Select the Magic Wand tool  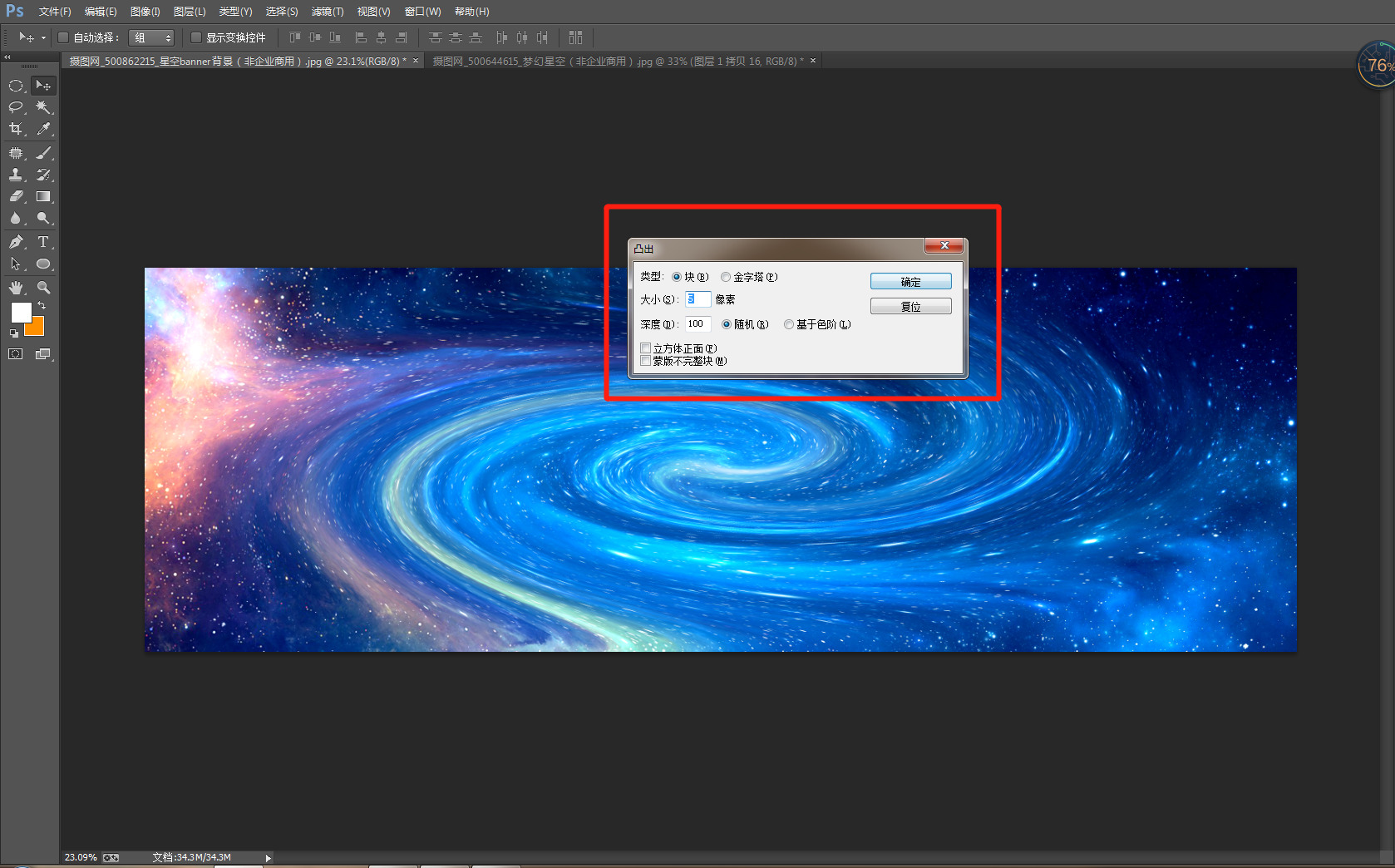click(43, 107)
